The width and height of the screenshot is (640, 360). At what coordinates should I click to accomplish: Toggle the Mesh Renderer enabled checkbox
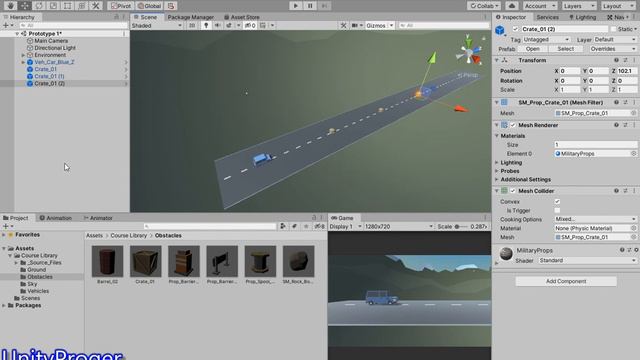pos(513,125)
